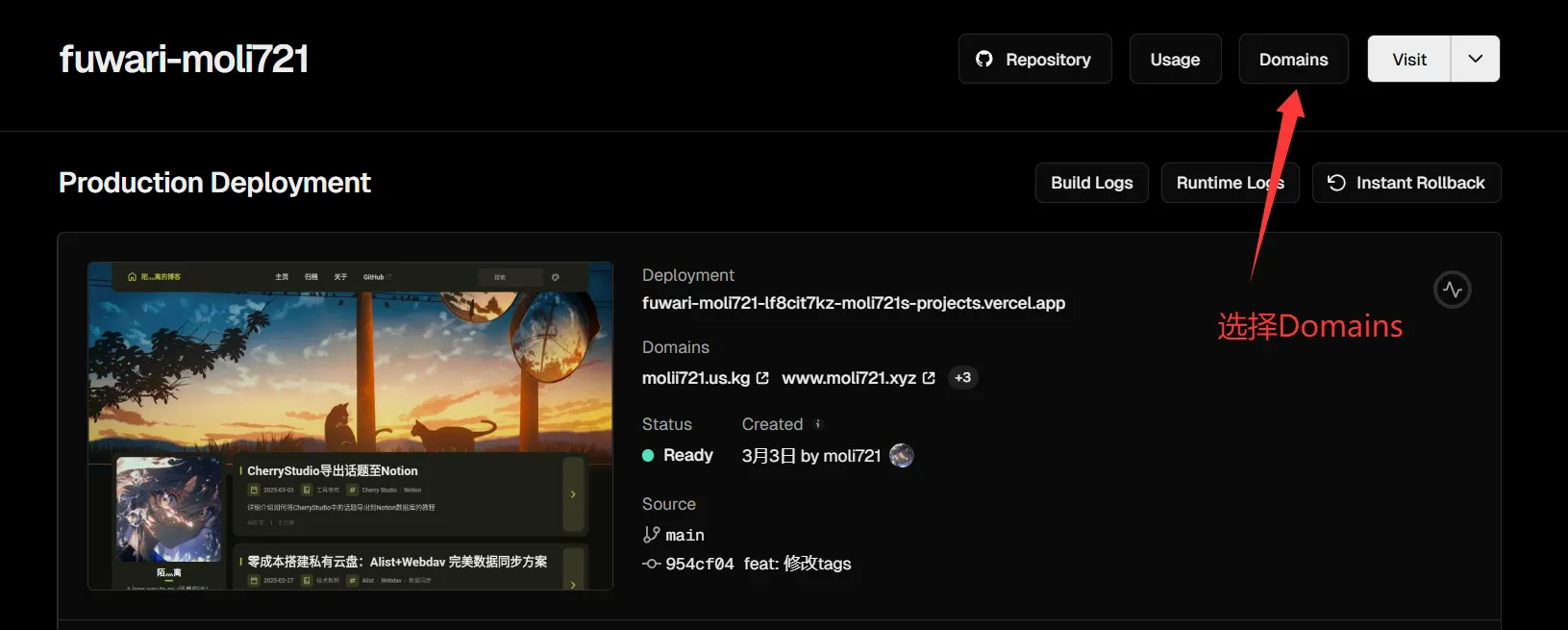
Task: Open Build Logs
Action: pyautogui.click(x=1092, y=183)
